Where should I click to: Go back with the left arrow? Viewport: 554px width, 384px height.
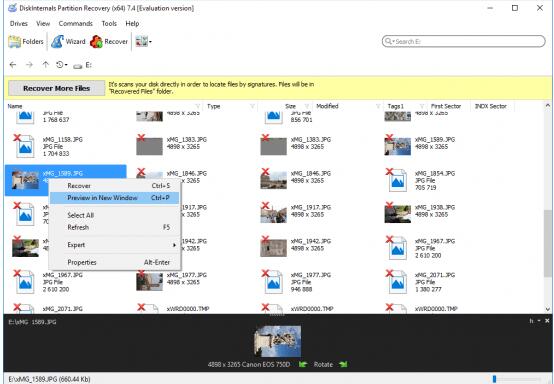click(x=13, y=65)
